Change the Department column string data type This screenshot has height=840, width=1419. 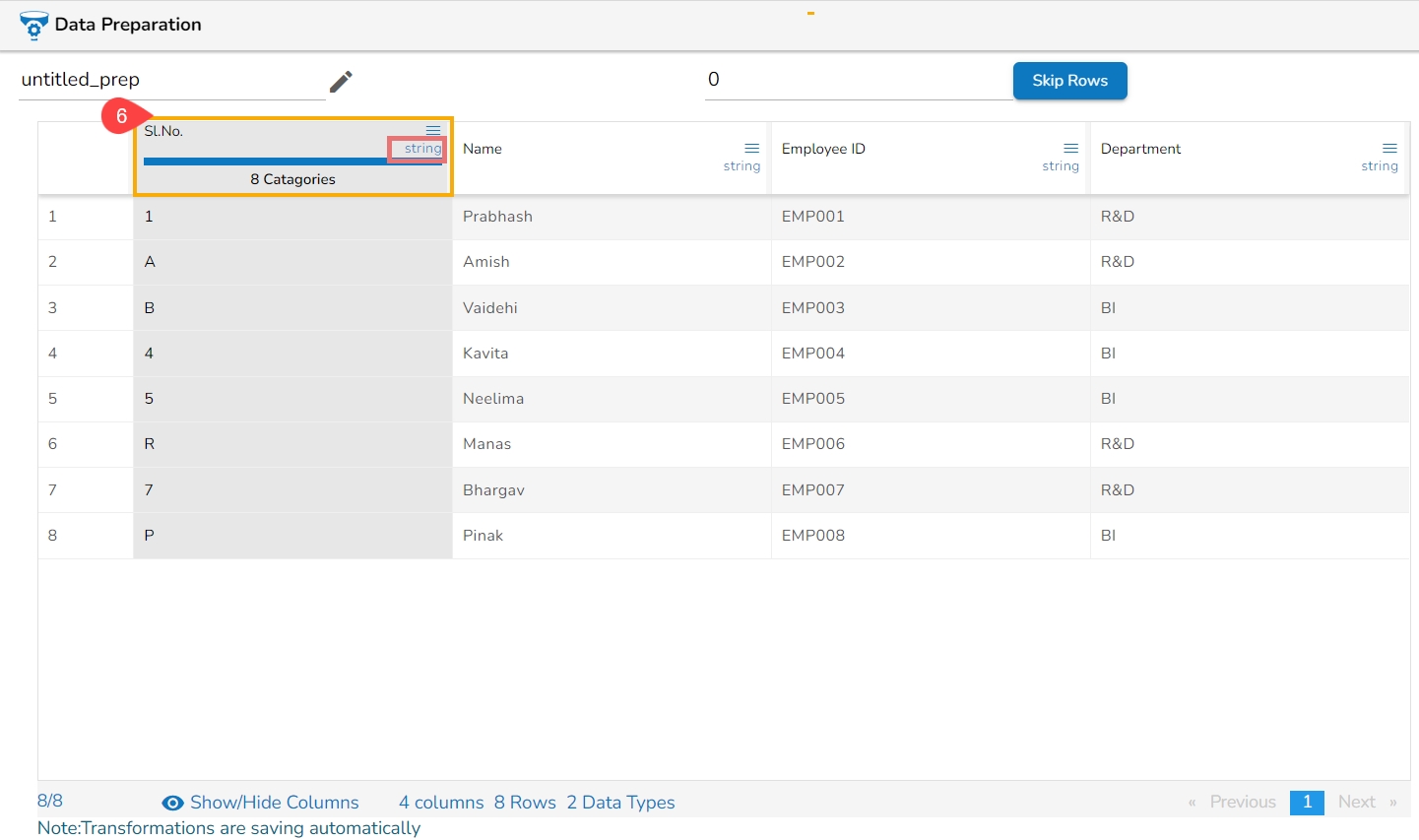click(1380, 166)
